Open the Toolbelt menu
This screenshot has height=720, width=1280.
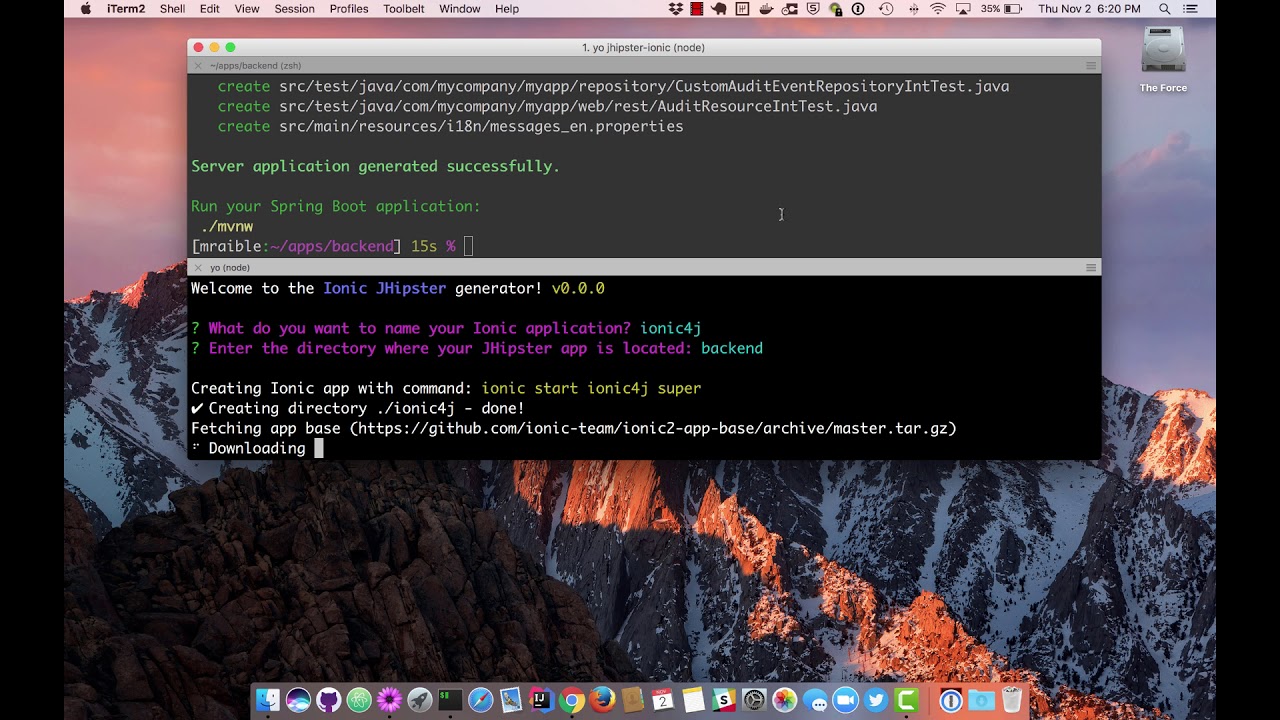404,9
